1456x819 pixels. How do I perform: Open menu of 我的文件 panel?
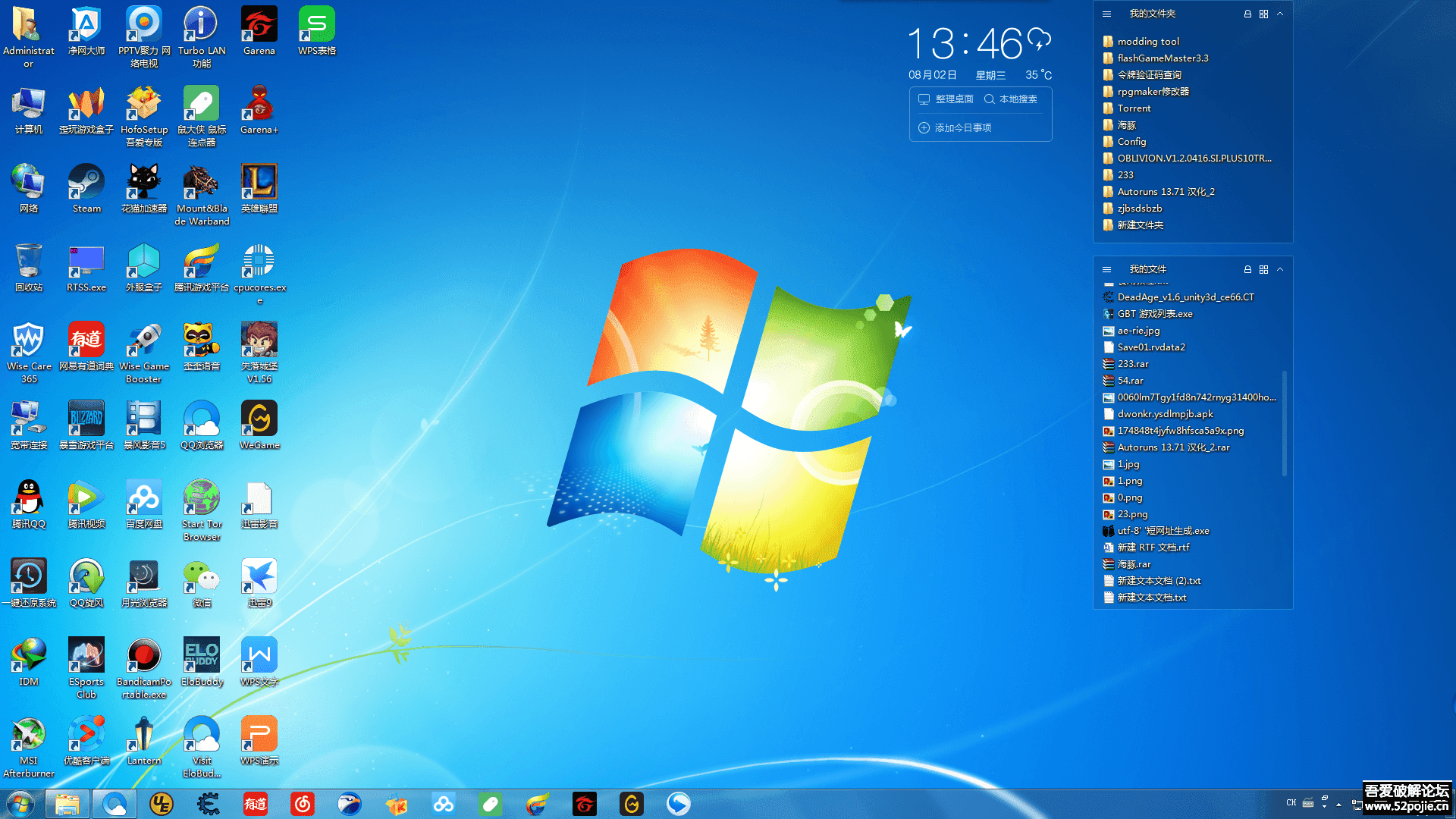pyautogui.click(x=1106, y=269)
